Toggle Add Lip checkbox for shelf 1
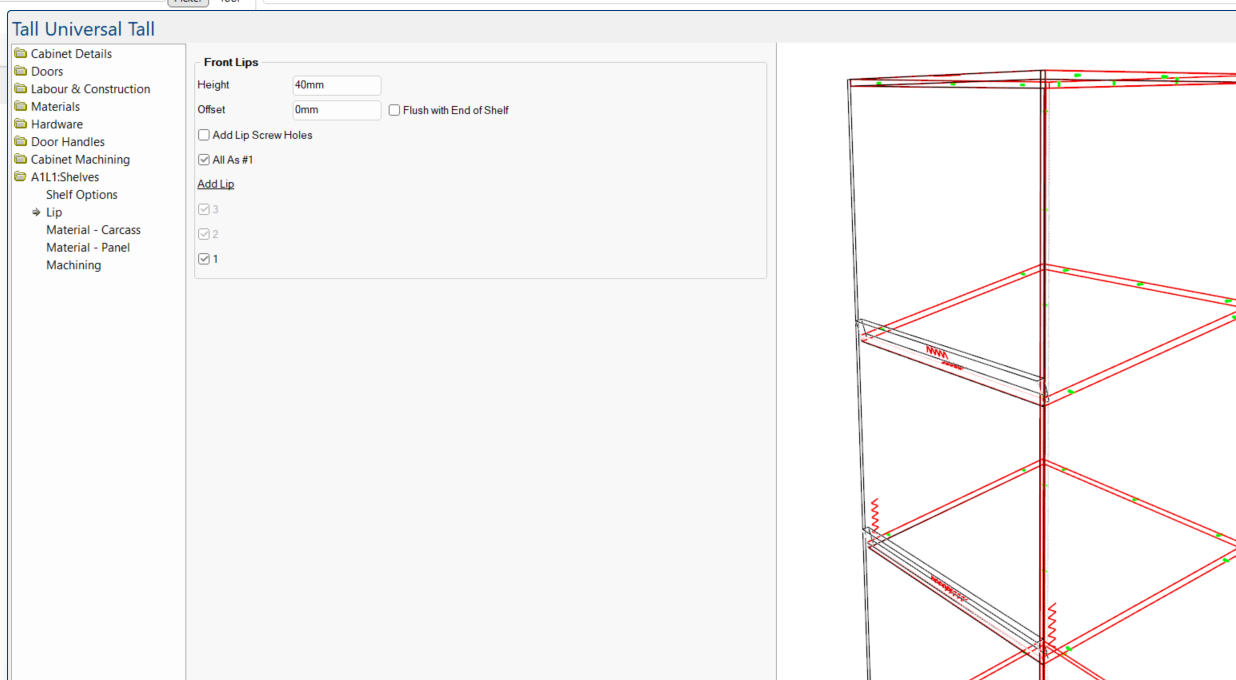1236x680 pixels. click(x=204, y=259)
